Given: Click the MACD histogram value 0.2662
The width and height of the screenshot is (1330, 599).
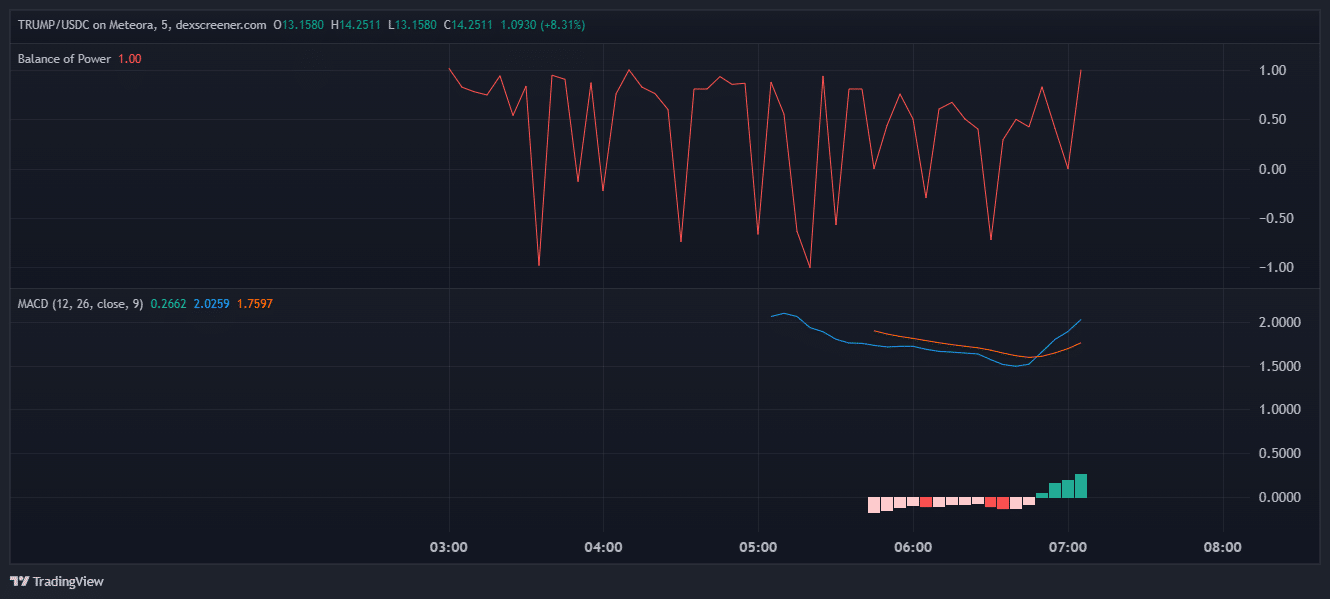Looking at the screenshot, I should (x=168, y=303).
